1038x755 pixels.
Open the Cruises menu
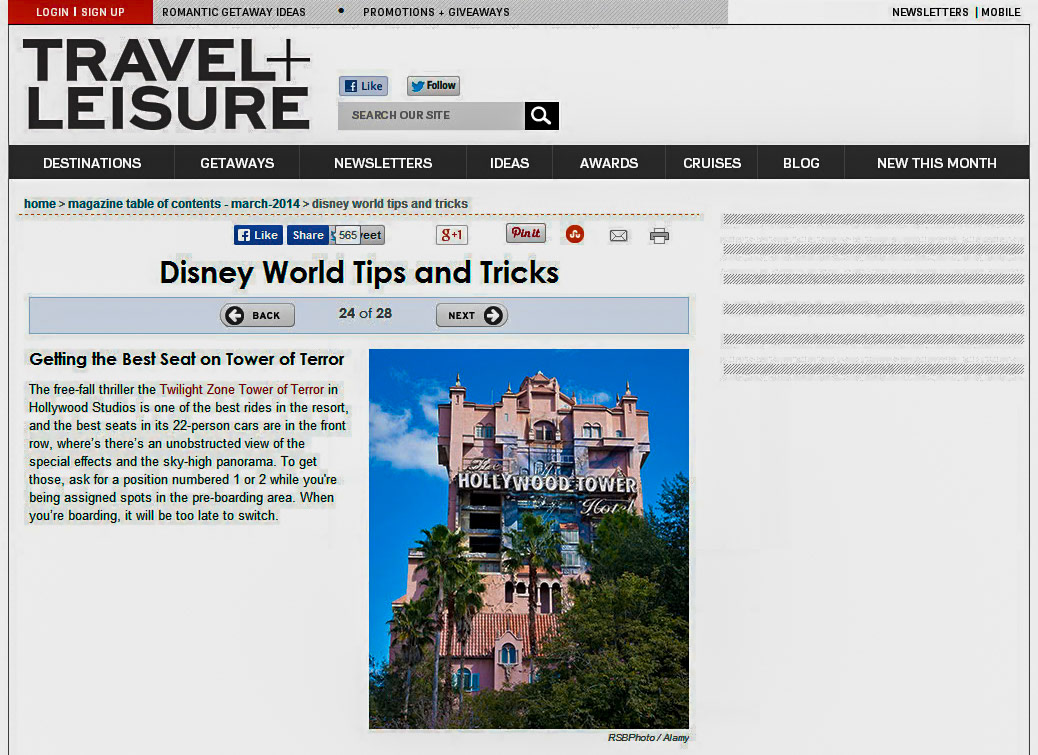(712, 163)
